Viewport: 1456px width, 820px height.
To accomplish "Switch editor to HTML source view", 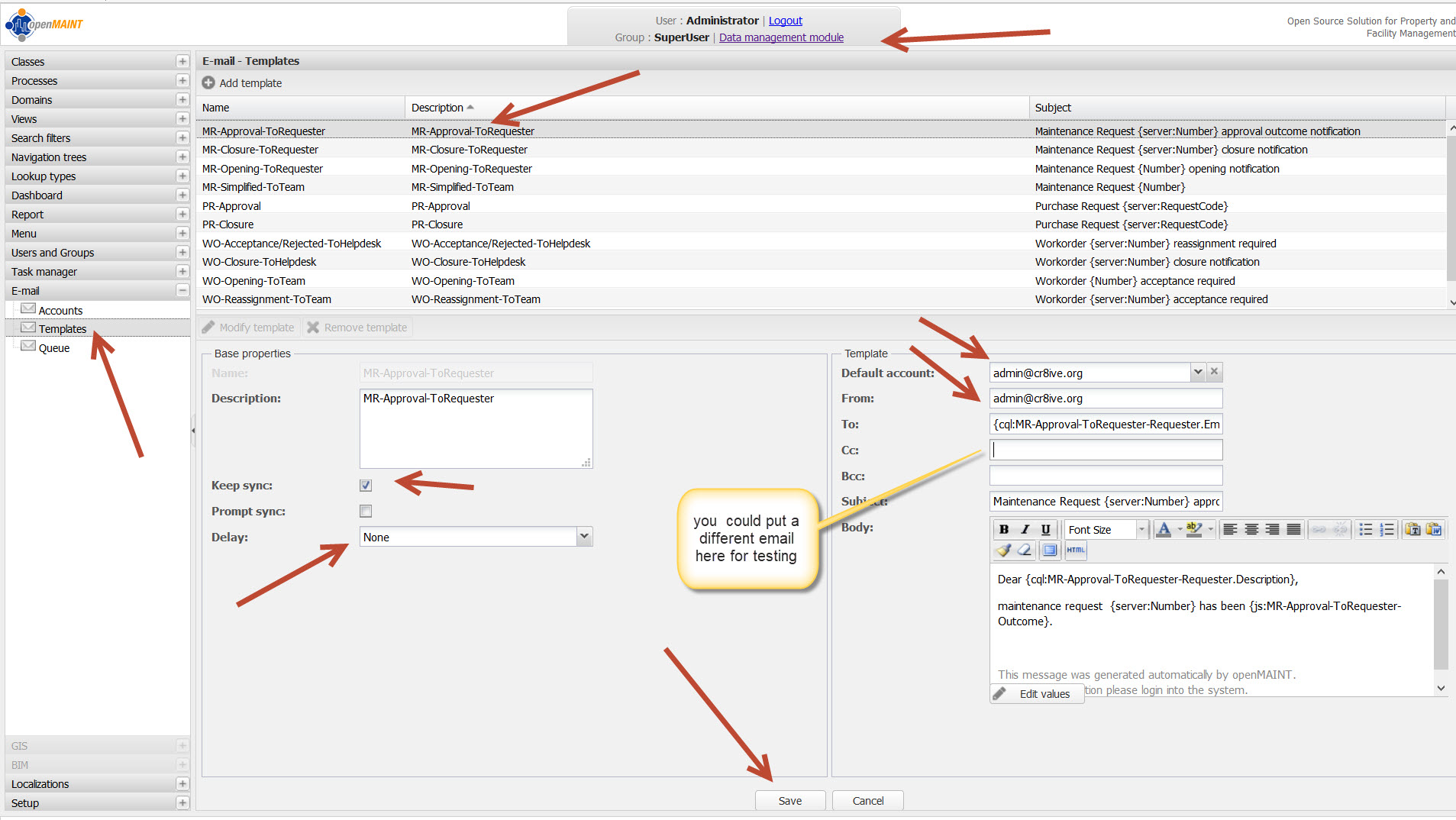I will [1075, 550].
